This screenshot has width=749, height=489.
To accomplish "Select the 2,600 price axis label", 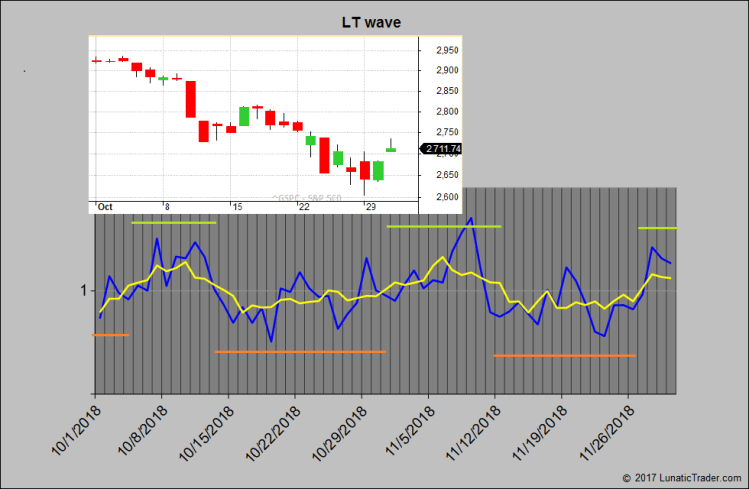I will (446, 196).
